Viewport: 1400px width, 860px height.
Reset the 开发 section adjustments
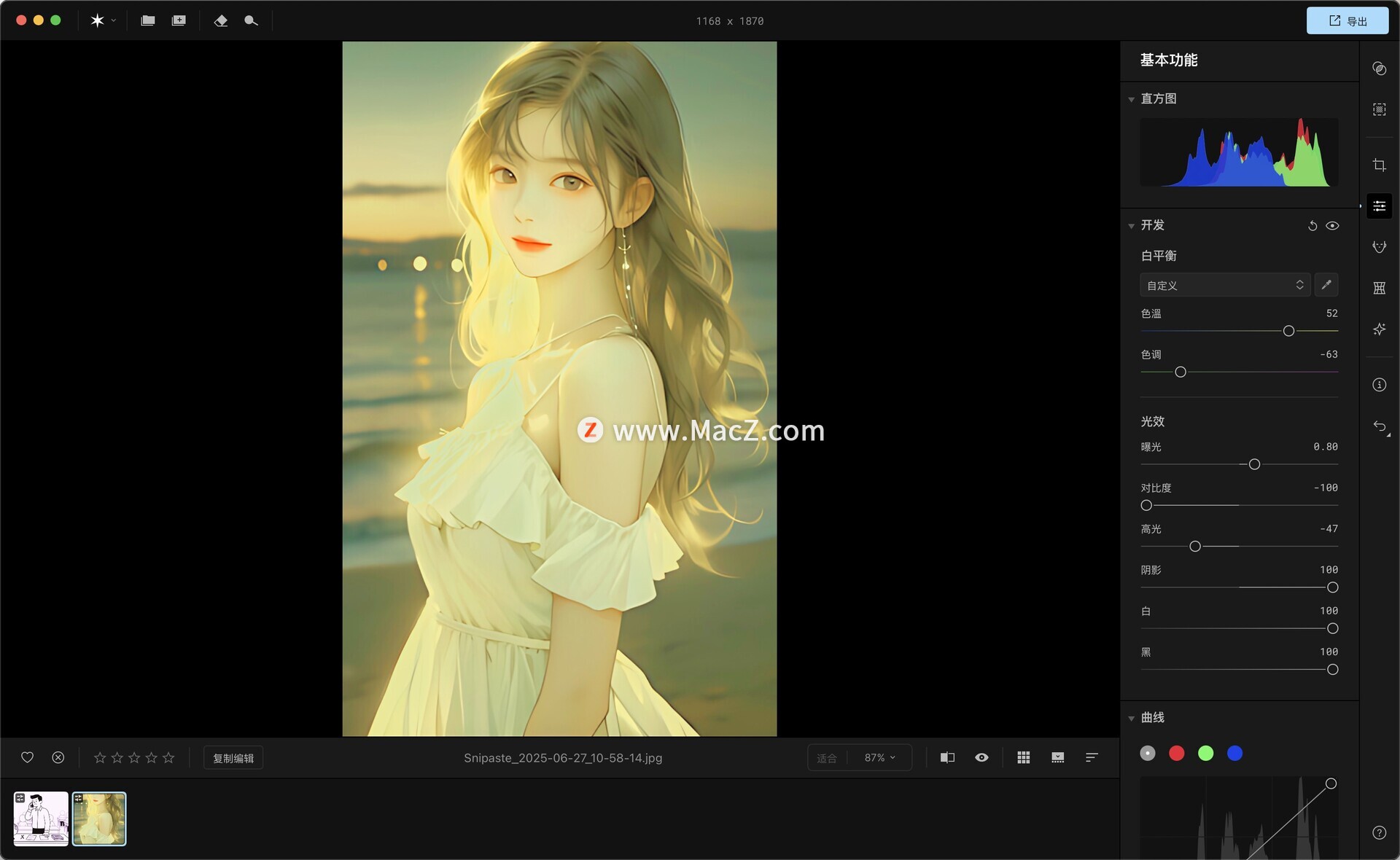pos(1312,226)
